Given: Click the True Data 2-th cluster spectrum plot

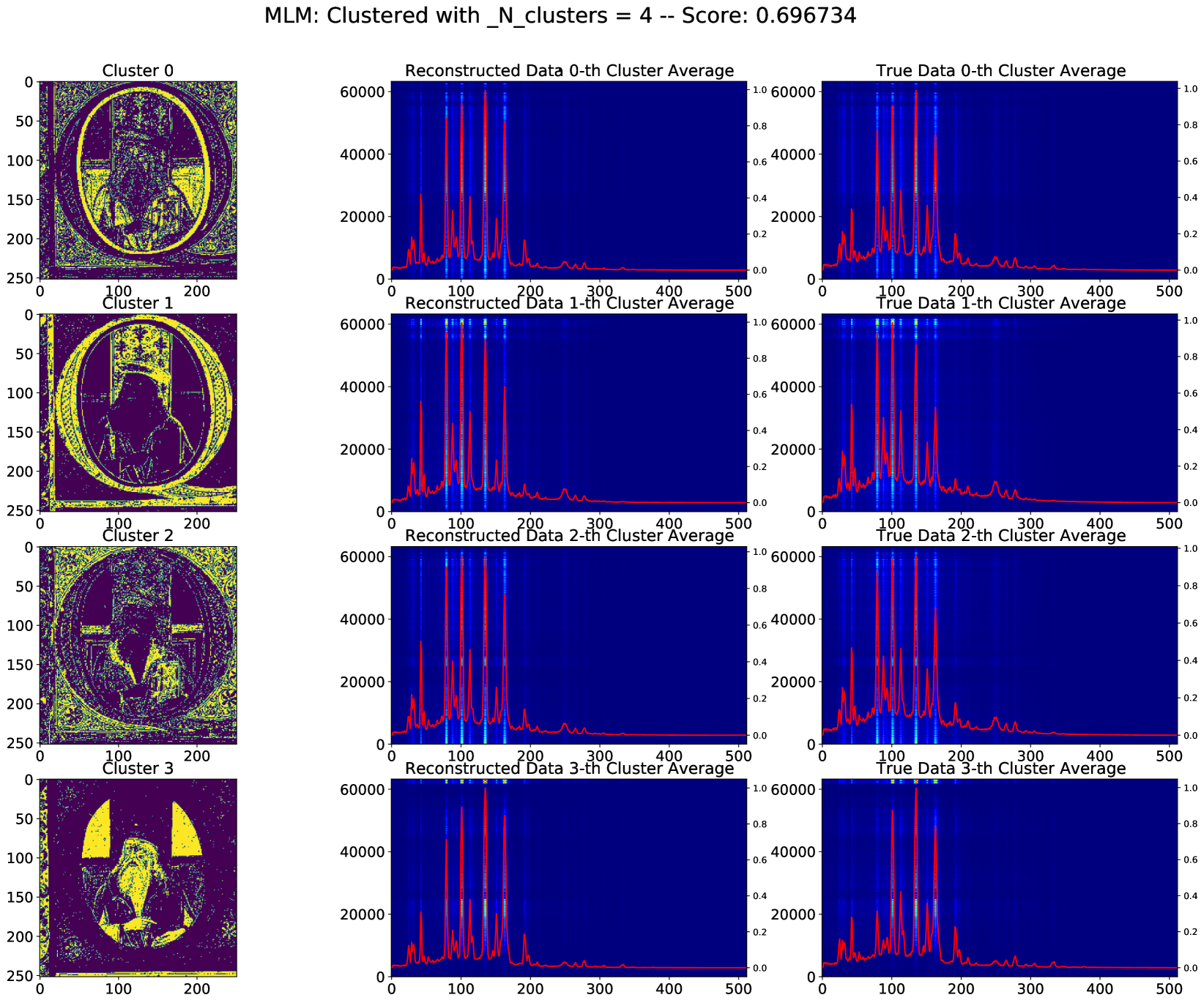Looking at the screenshot, I should (x=1000, y=646).
